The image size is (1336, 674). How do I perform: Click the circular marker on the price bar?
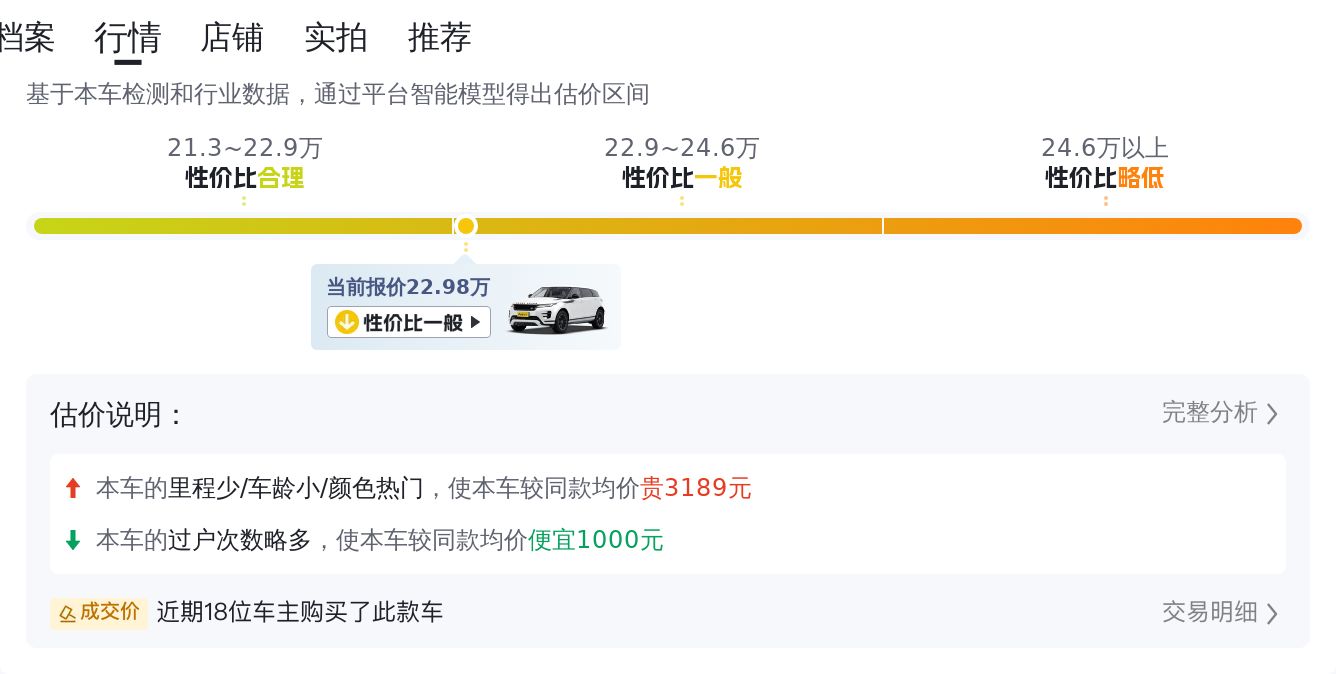(465, 226)
